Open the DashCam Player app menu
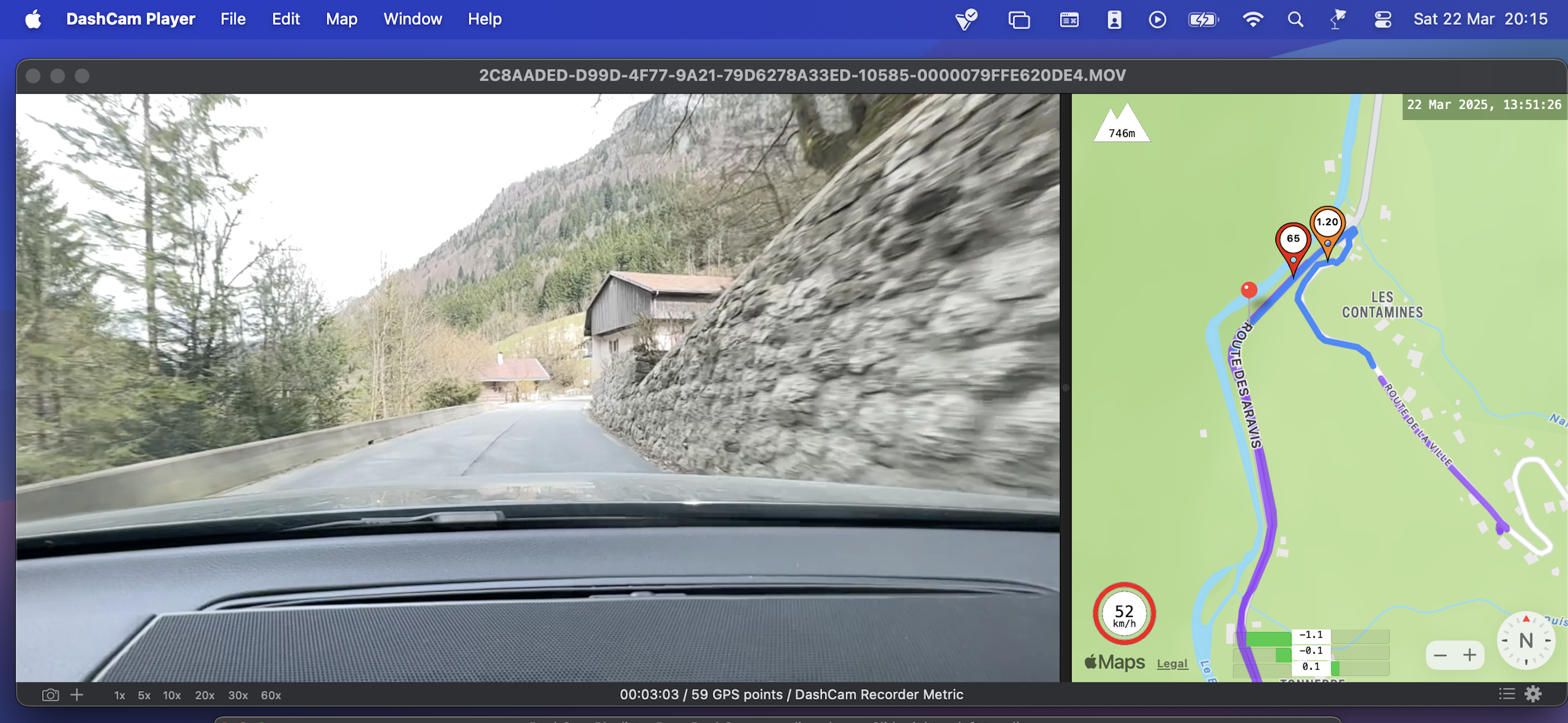The image size is (1568, 723). tap(130, 19)
